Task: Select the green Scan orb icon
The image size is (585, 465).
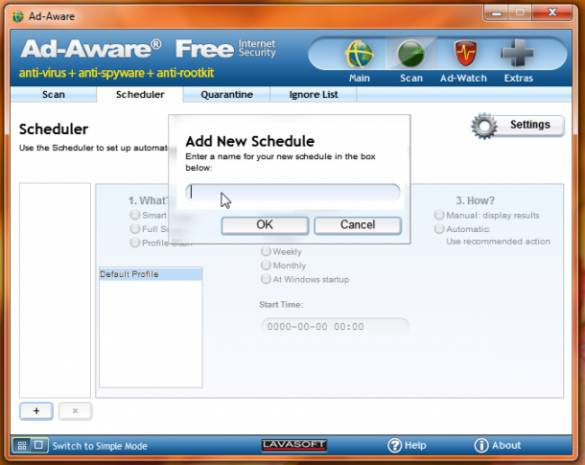Action: (411, 54)
